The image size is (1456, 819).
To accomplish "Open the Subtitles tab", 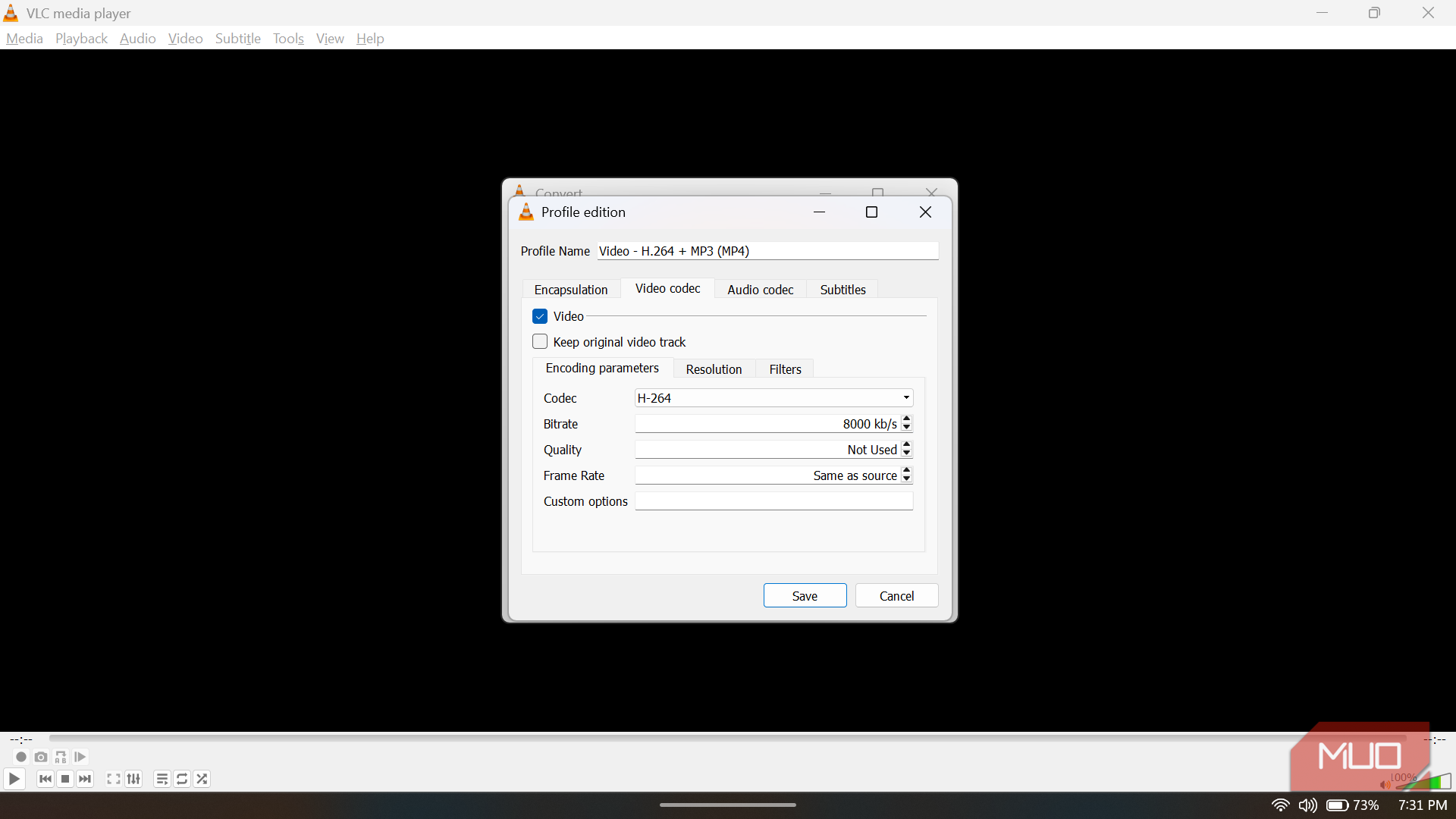I will (843, 290).
